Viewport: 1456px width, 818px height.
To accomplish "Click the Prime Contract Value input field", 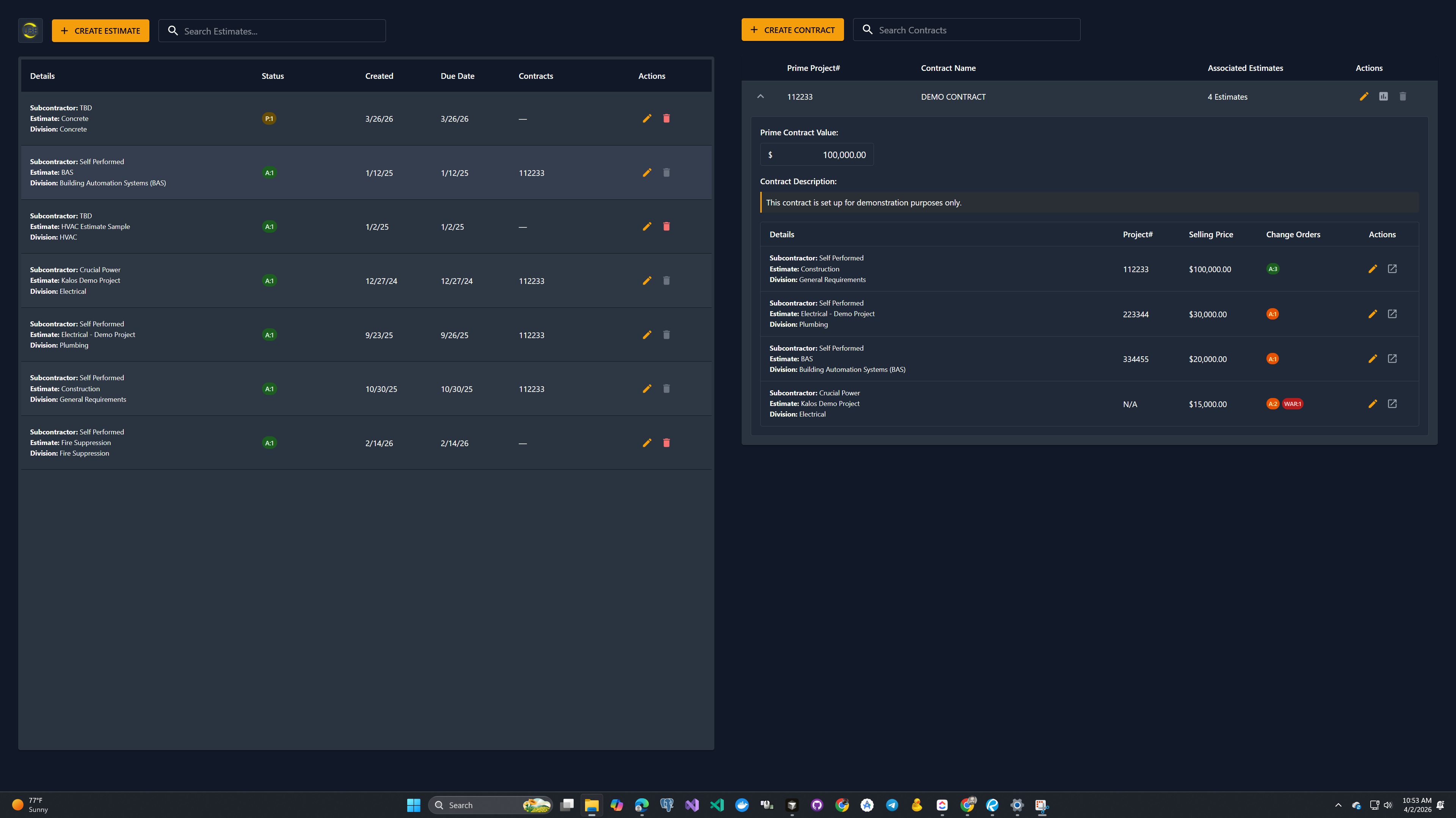I will (817, 154).
